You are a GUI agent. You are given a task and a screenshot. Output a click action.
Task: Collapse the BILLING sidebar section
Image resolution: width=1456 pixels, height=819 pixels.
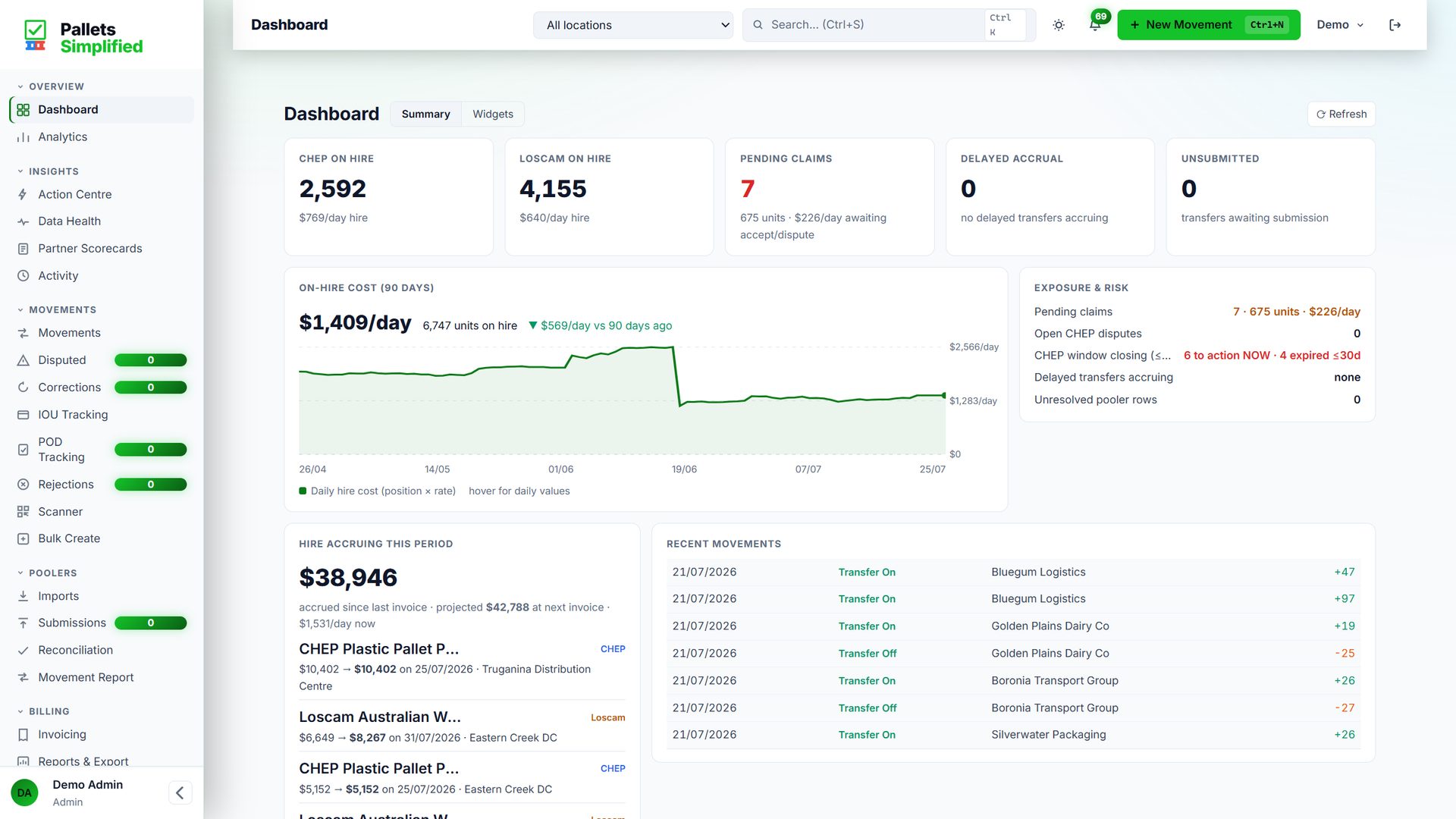tap(43, 711)
